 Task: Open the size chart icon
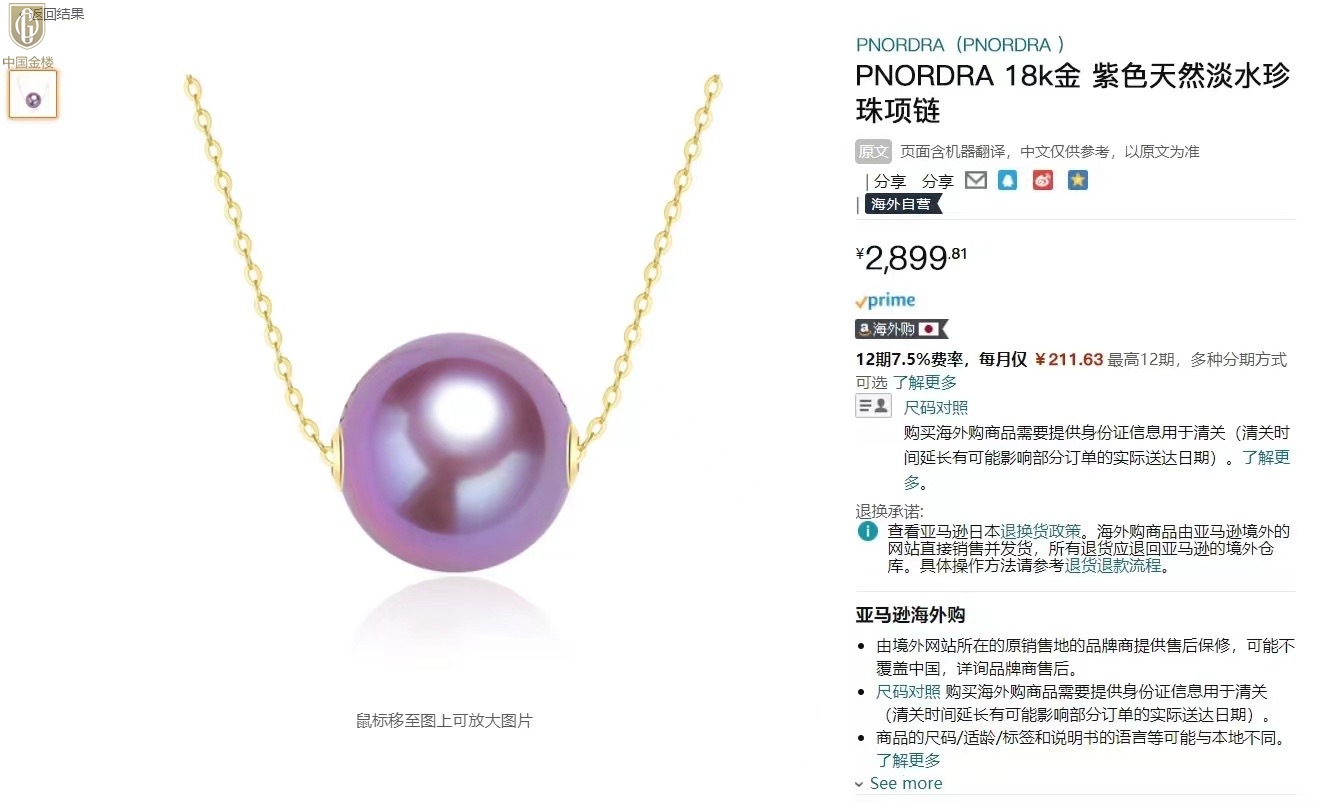click(873, 406)
